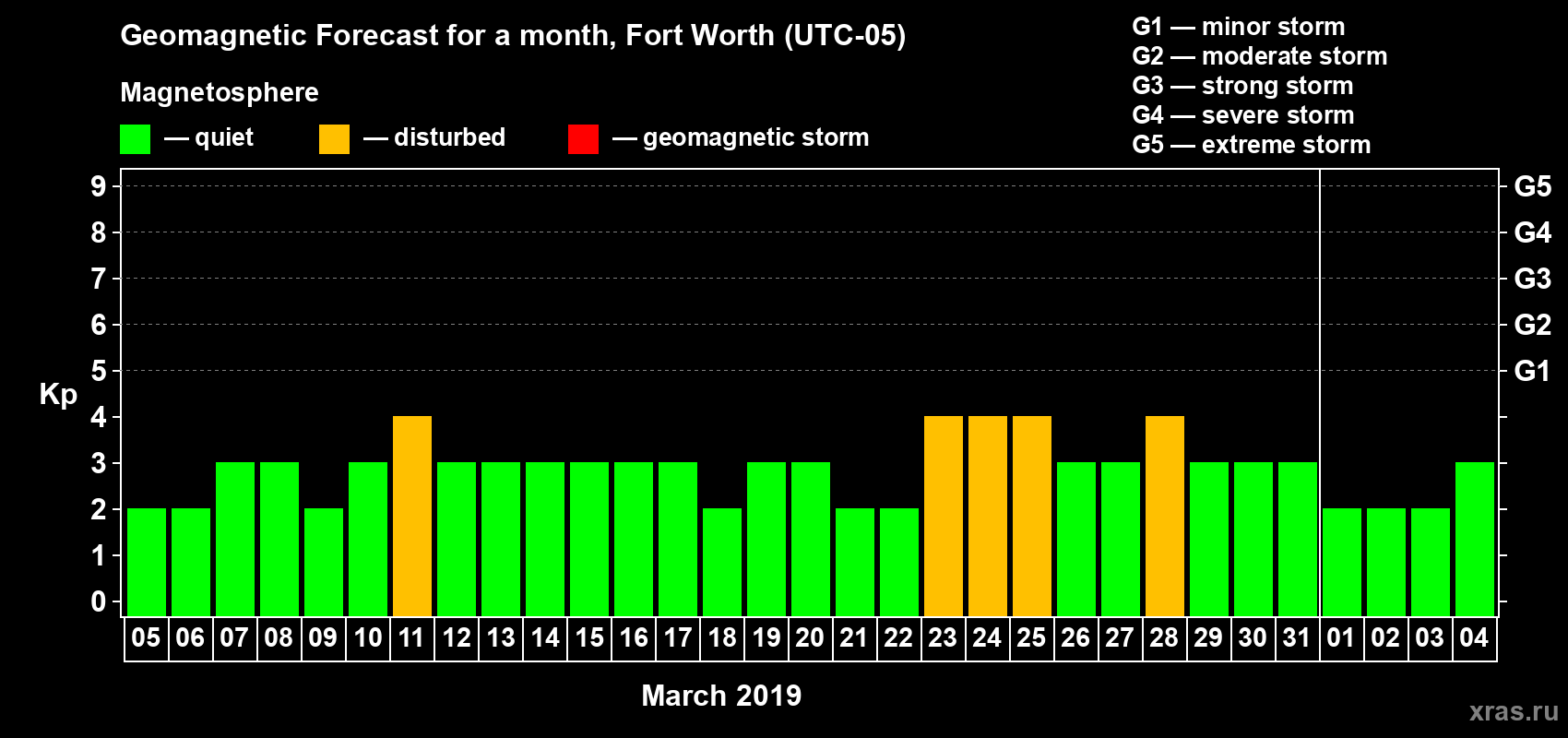The height and width of the screenshot is (738, 1568).
Task: Click the green bar for day 22
Action: (899, 562)
